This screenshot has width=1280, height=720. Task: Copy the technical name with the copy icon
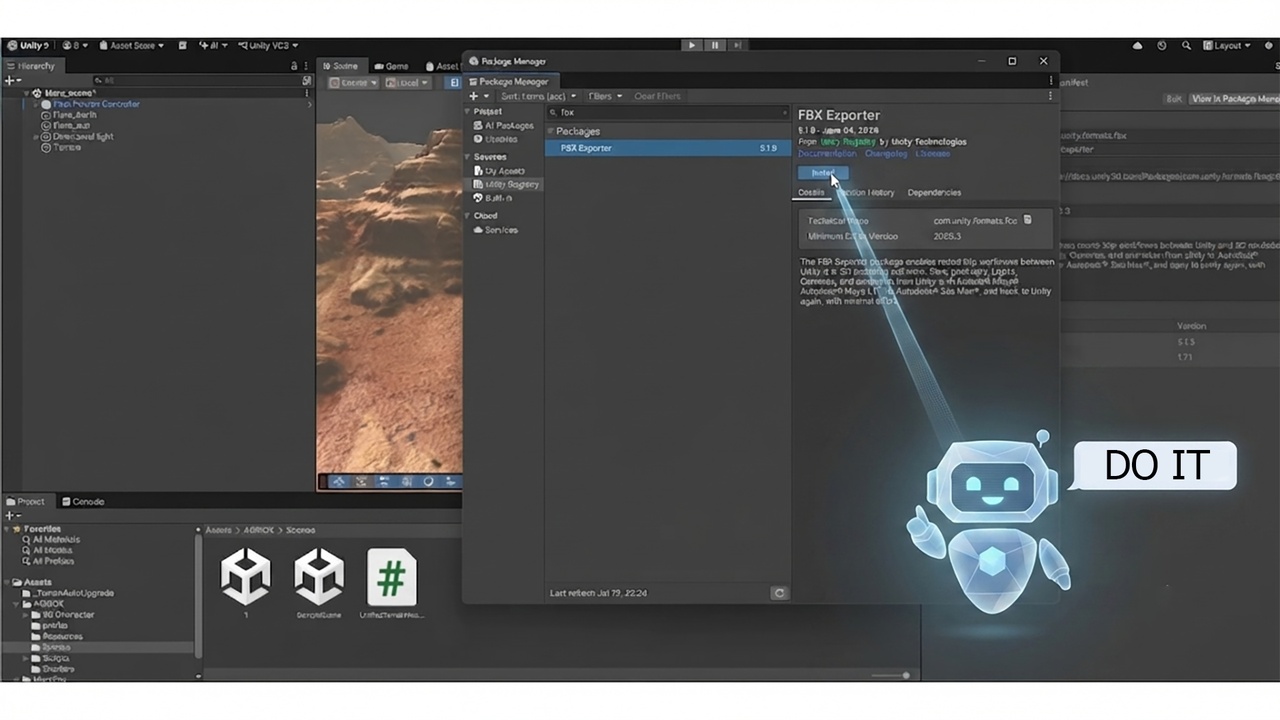pyautogui.click(x=1027, y=220)
